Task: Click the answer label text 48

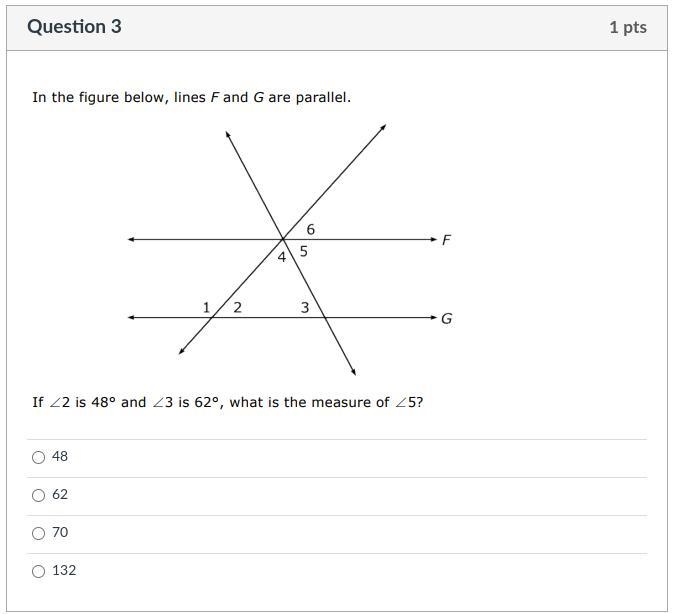Action: coord(60,457)
